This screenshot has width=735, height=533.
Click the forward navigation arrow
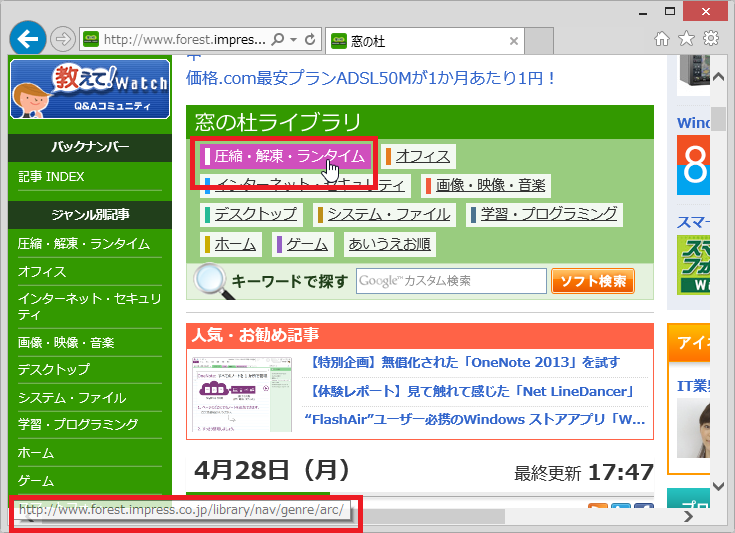(62, 39)
